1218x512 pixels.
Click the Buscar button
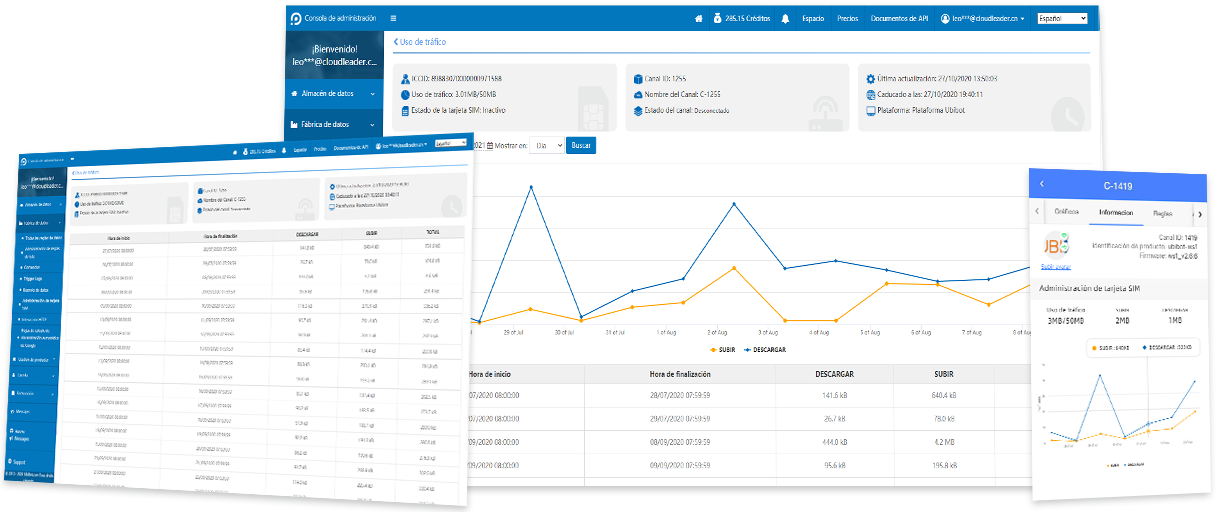point(581,146)
